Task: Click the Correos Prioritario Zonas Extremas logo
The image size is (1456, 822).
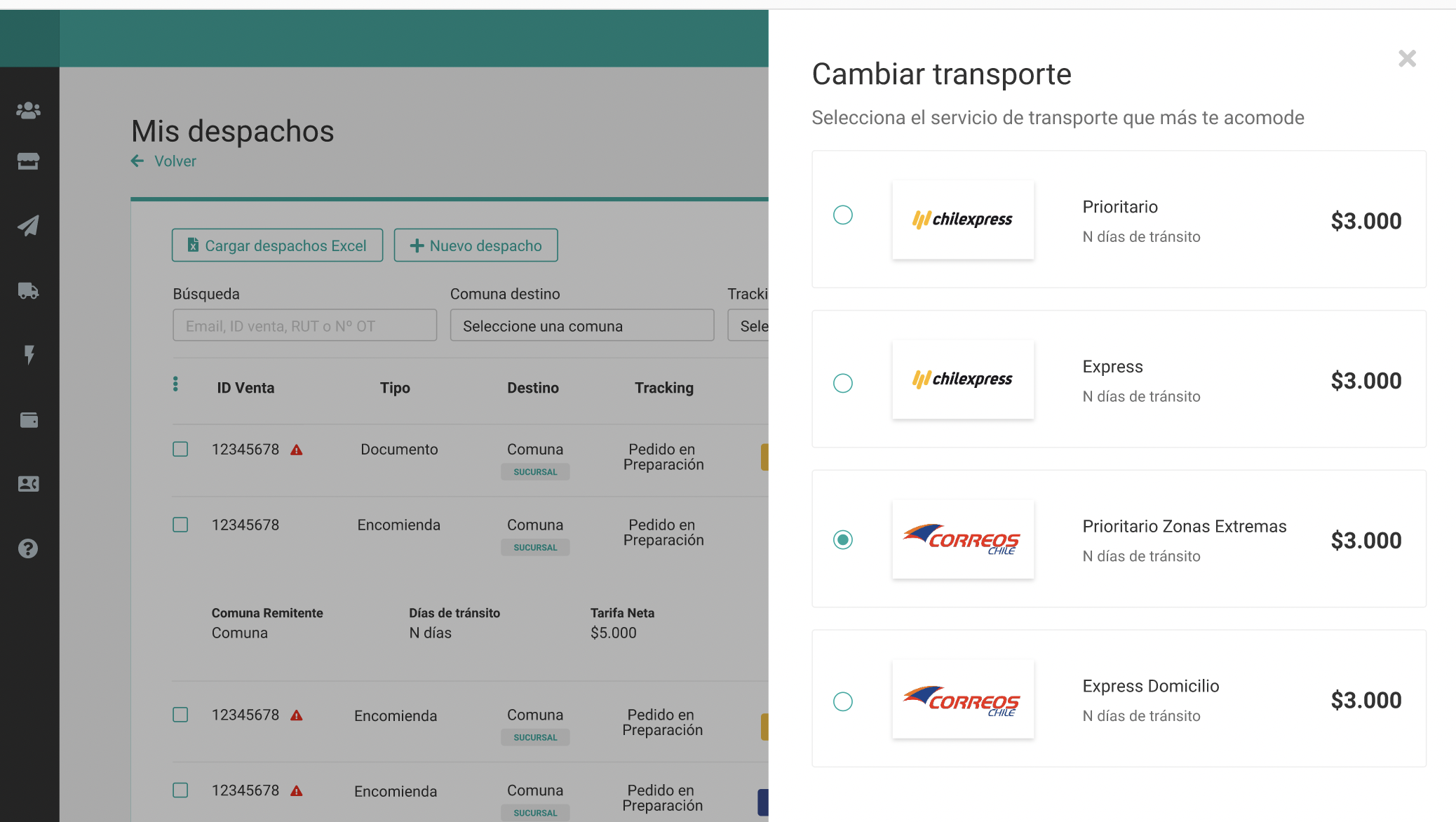Action: point(962,539)
